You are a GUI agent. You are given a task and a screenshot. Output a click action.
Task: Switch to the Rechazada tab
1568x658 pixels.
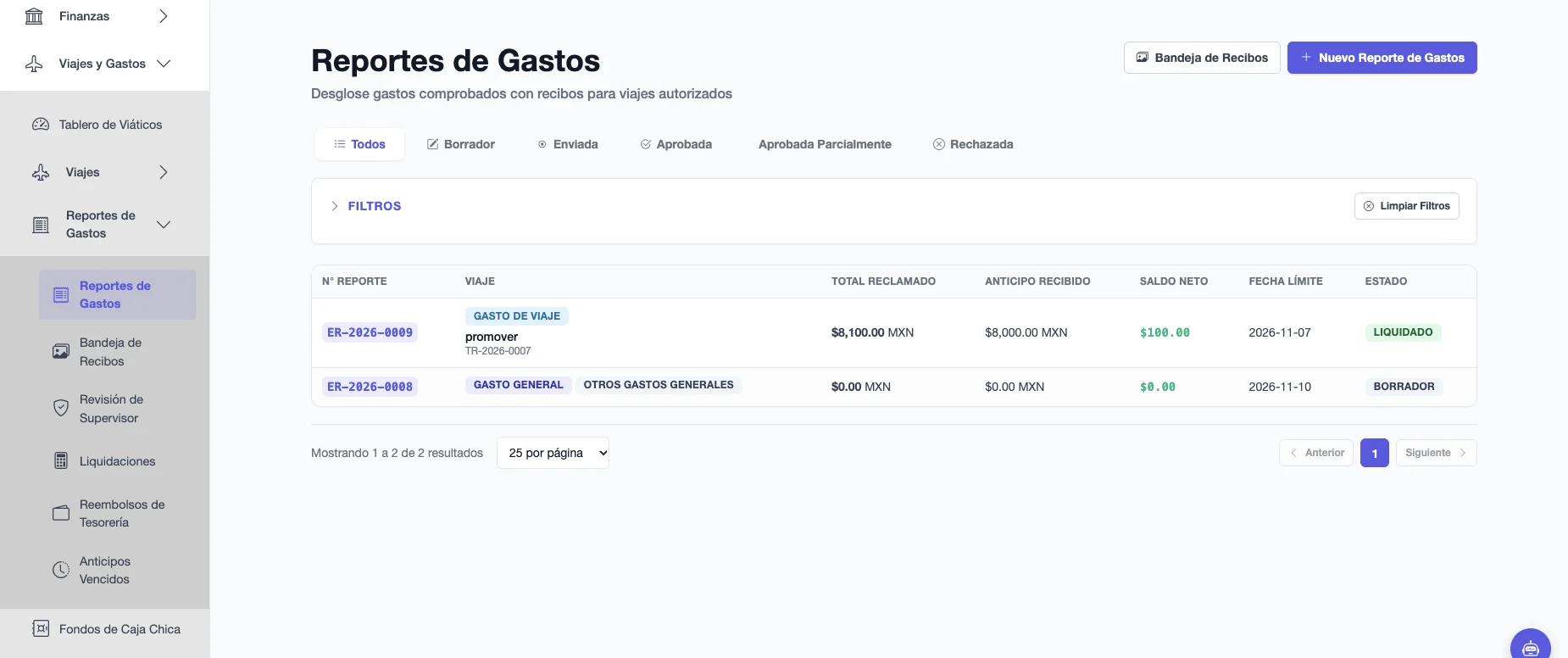(973, 144)
